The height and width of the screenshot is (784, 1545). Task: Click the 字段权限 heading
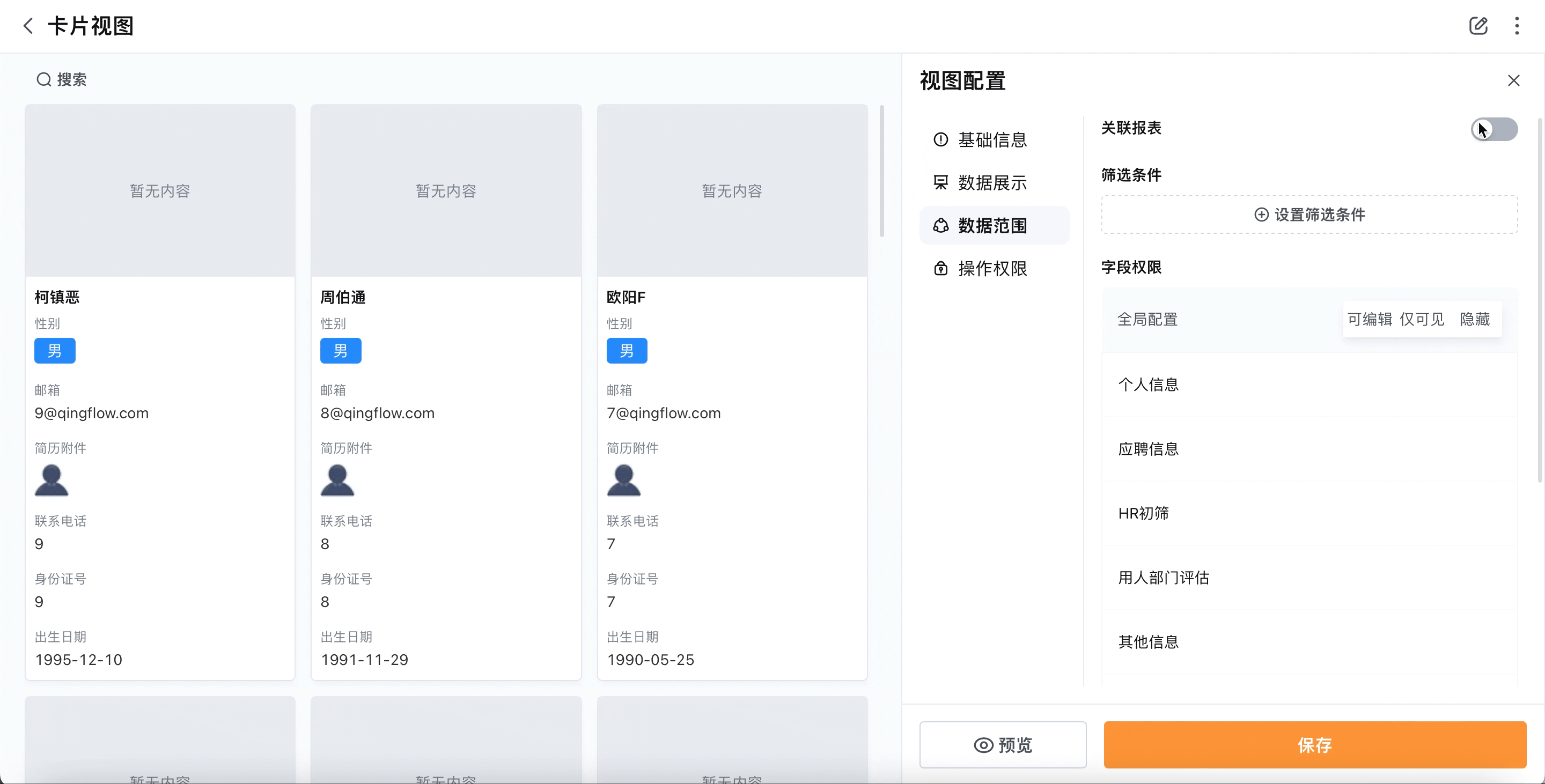tap(1131, 267)
